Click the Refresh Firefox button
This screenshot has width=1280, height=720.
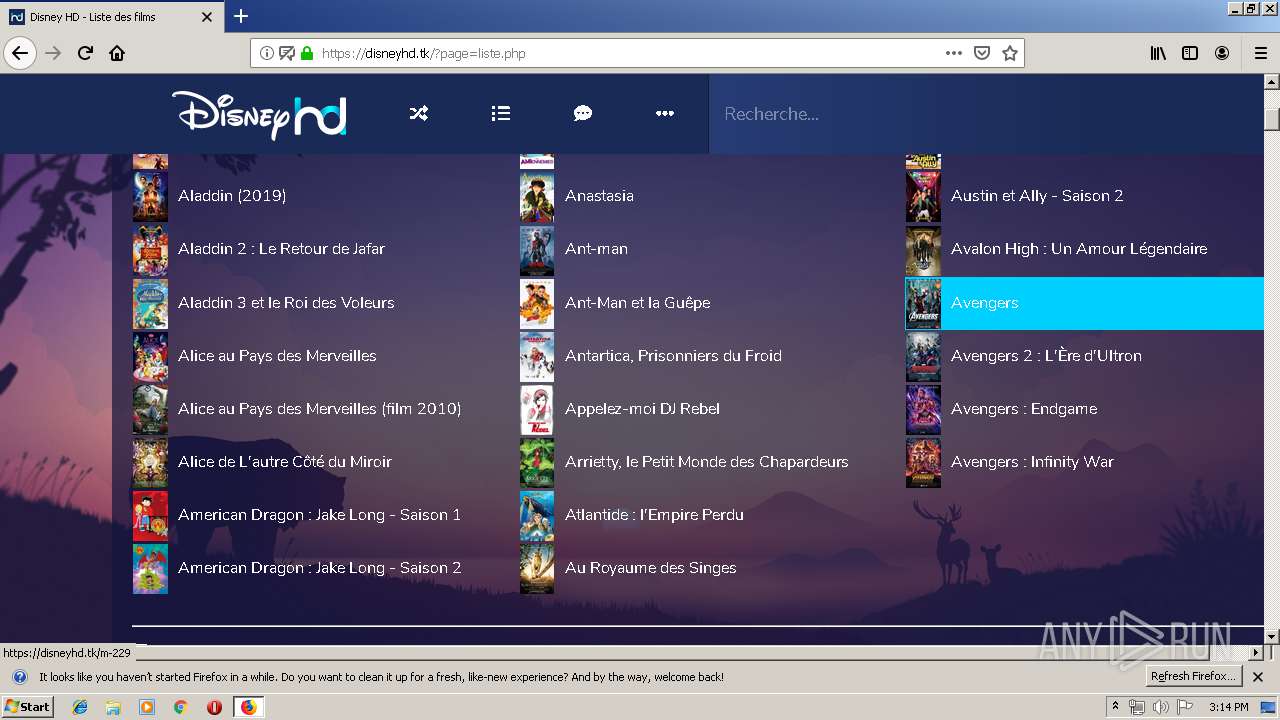[1194, 677]
